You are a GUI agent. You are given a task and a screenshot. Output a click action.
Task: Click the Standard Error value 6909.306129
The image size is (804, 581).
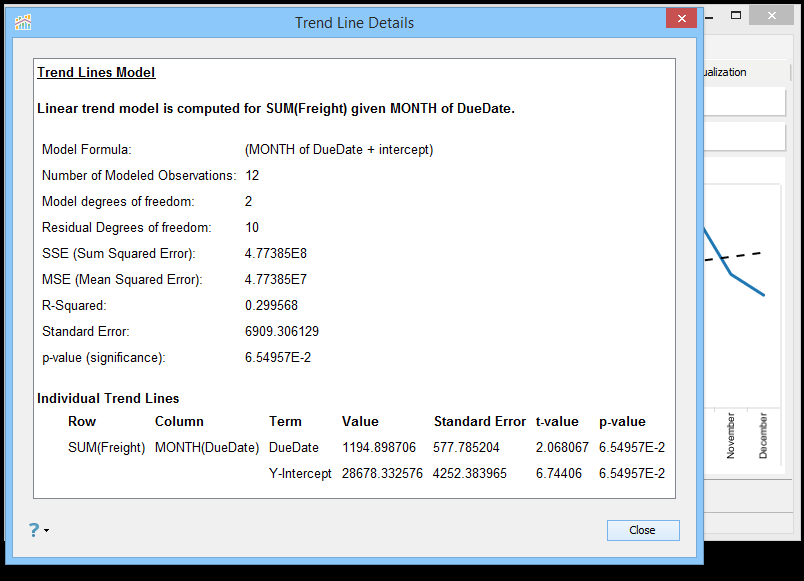282,332
